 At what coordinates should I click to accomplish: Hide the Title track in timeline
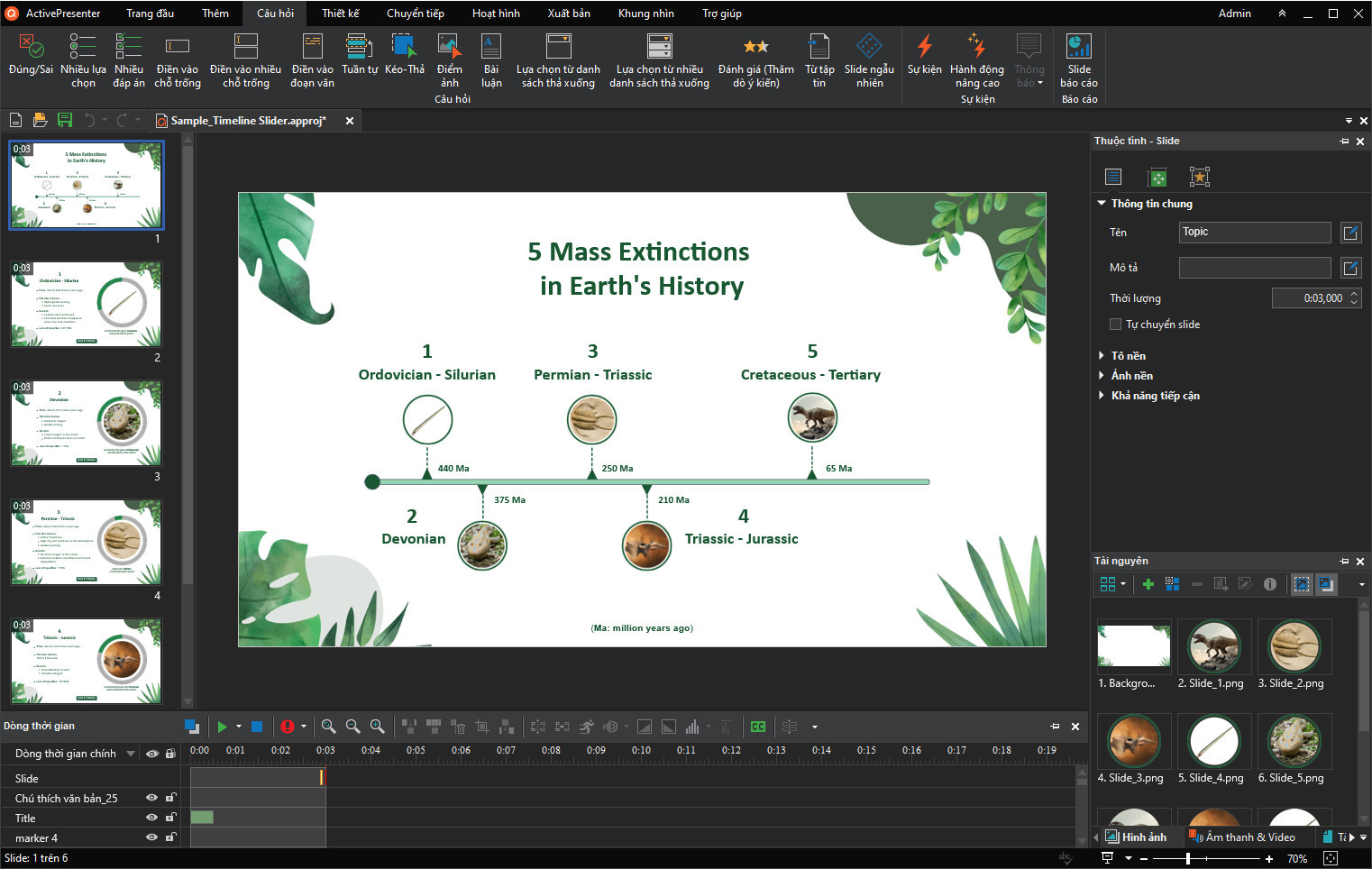(151, 818)
